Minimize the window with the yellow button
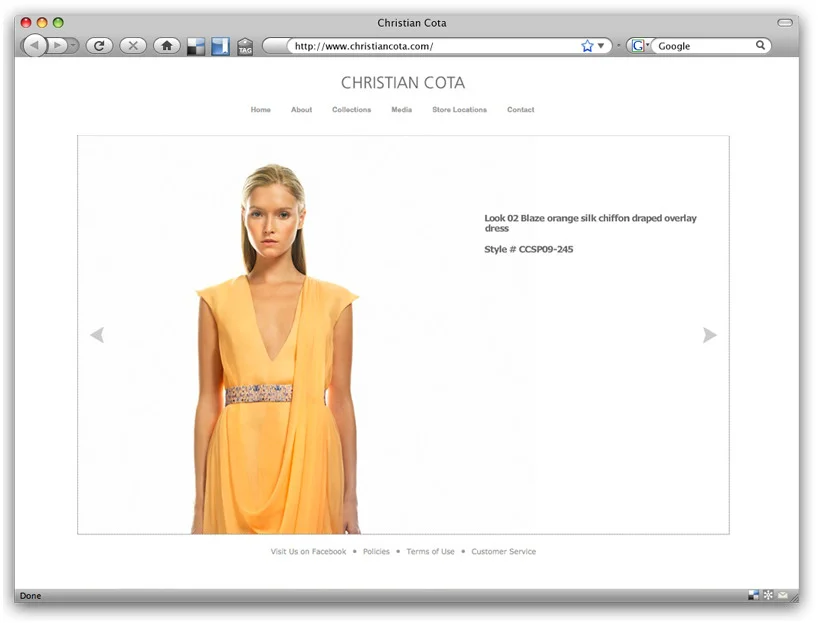This screenshot has width=820, height=623. [42, 22]
